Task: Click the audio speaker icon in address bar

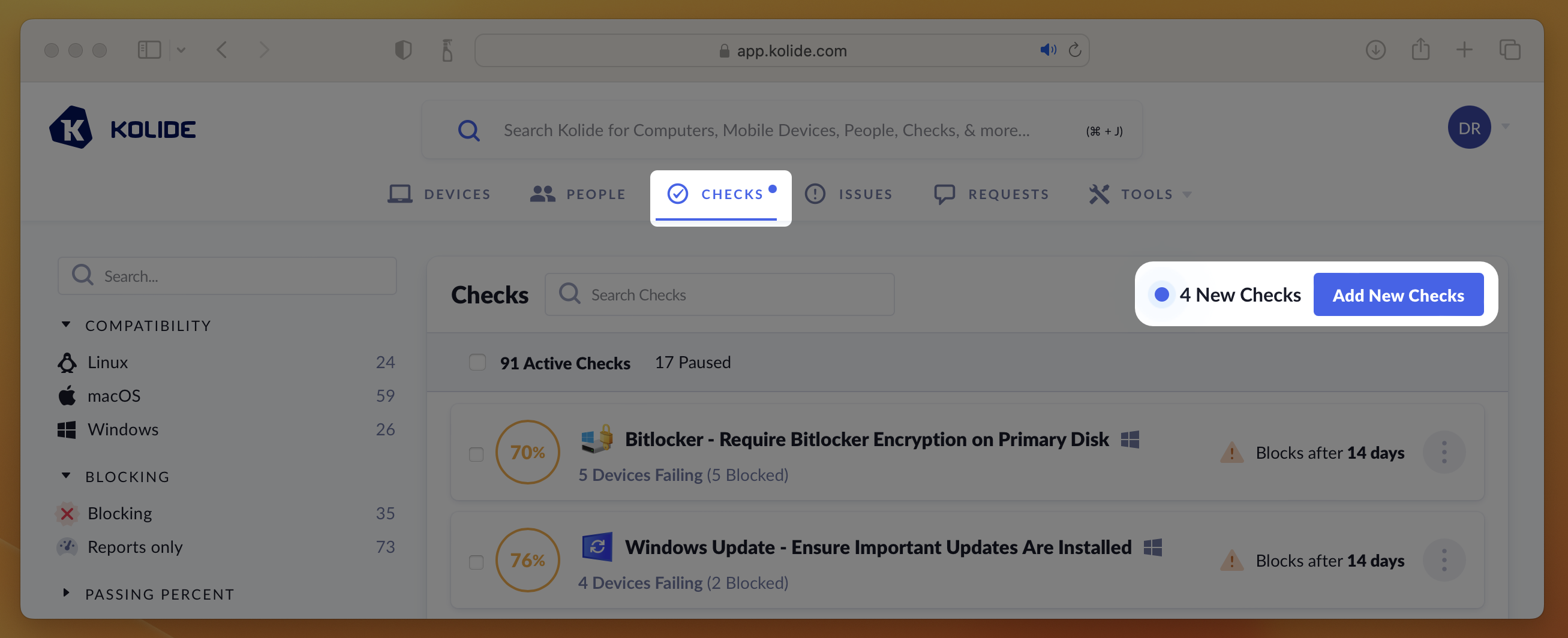Action: tap(1047, 50)
